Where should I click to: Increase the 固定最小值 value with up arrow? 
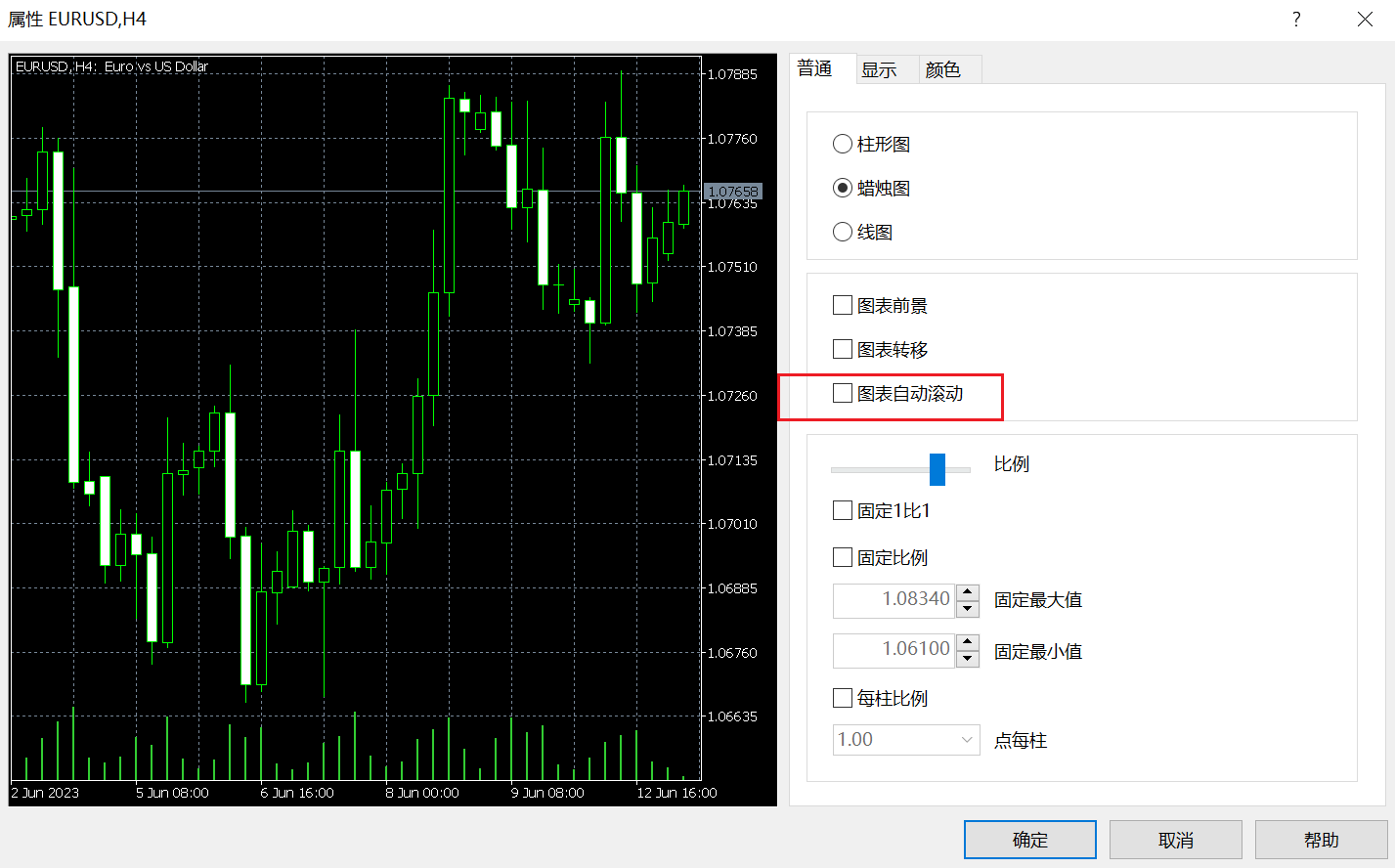(968, 642)
